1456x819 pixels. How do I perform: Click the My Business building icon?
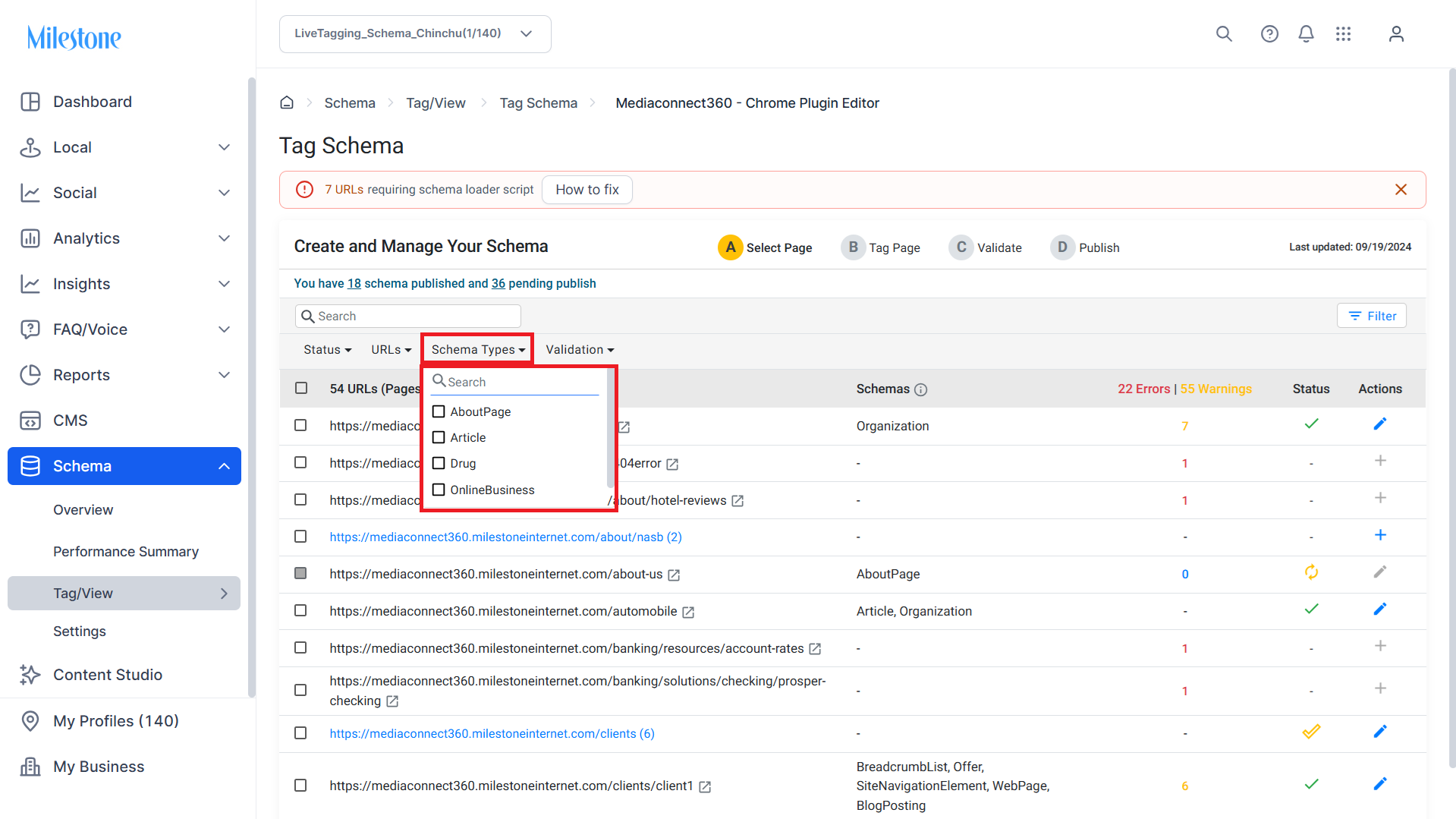coord(30,767)
